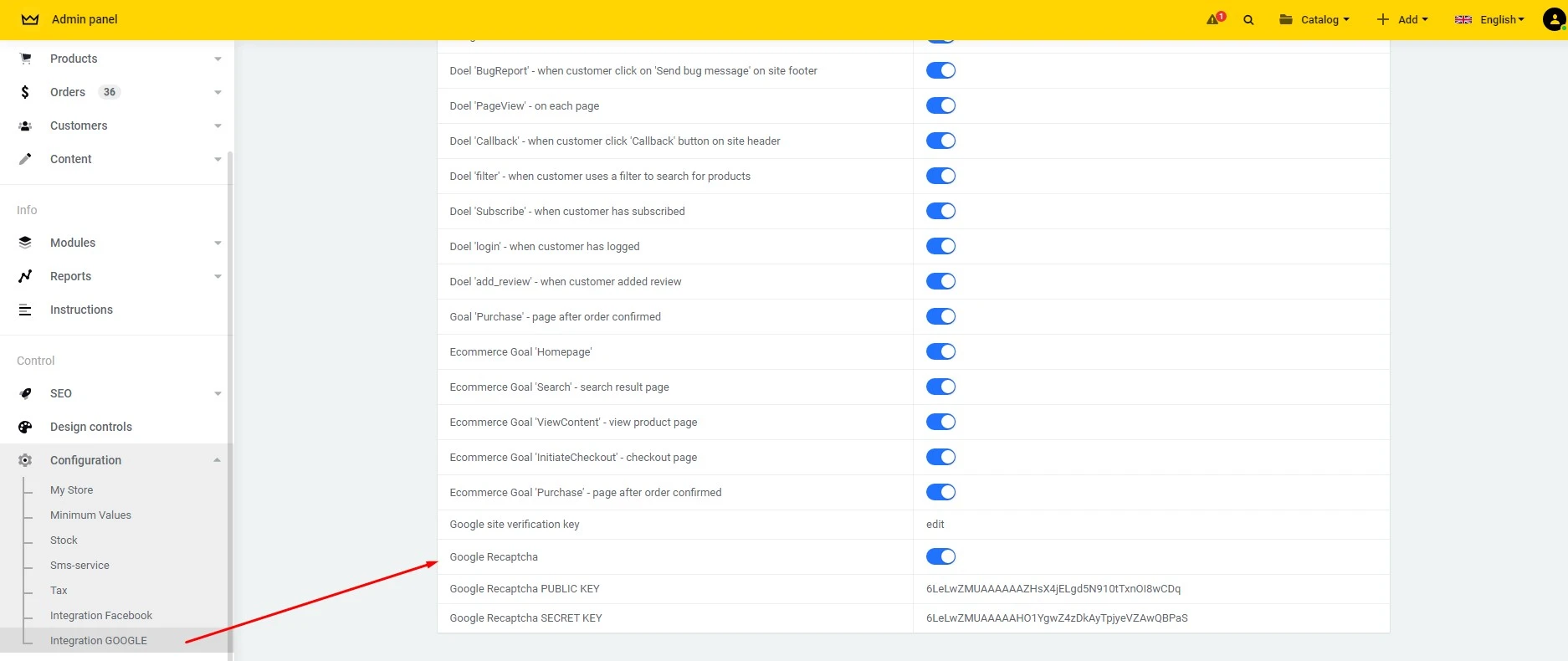This screenshot has height=661, width=1568.
Task: Disable the Google Recaptcha toggle
Action: pyautogui.click(x=940, y=556)
